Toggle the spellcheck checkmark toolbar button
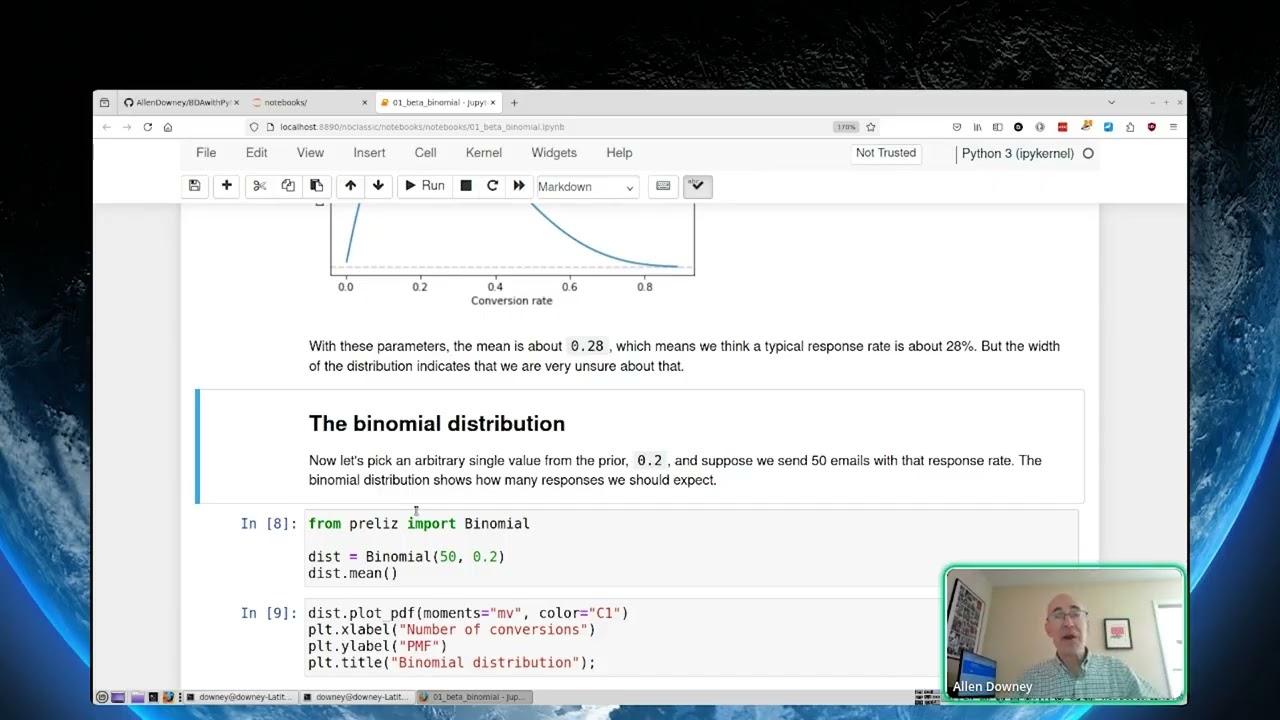Image resolution: width=1280 pixels, height=720 pixels. pyautogui.click(x=697, y=186)
